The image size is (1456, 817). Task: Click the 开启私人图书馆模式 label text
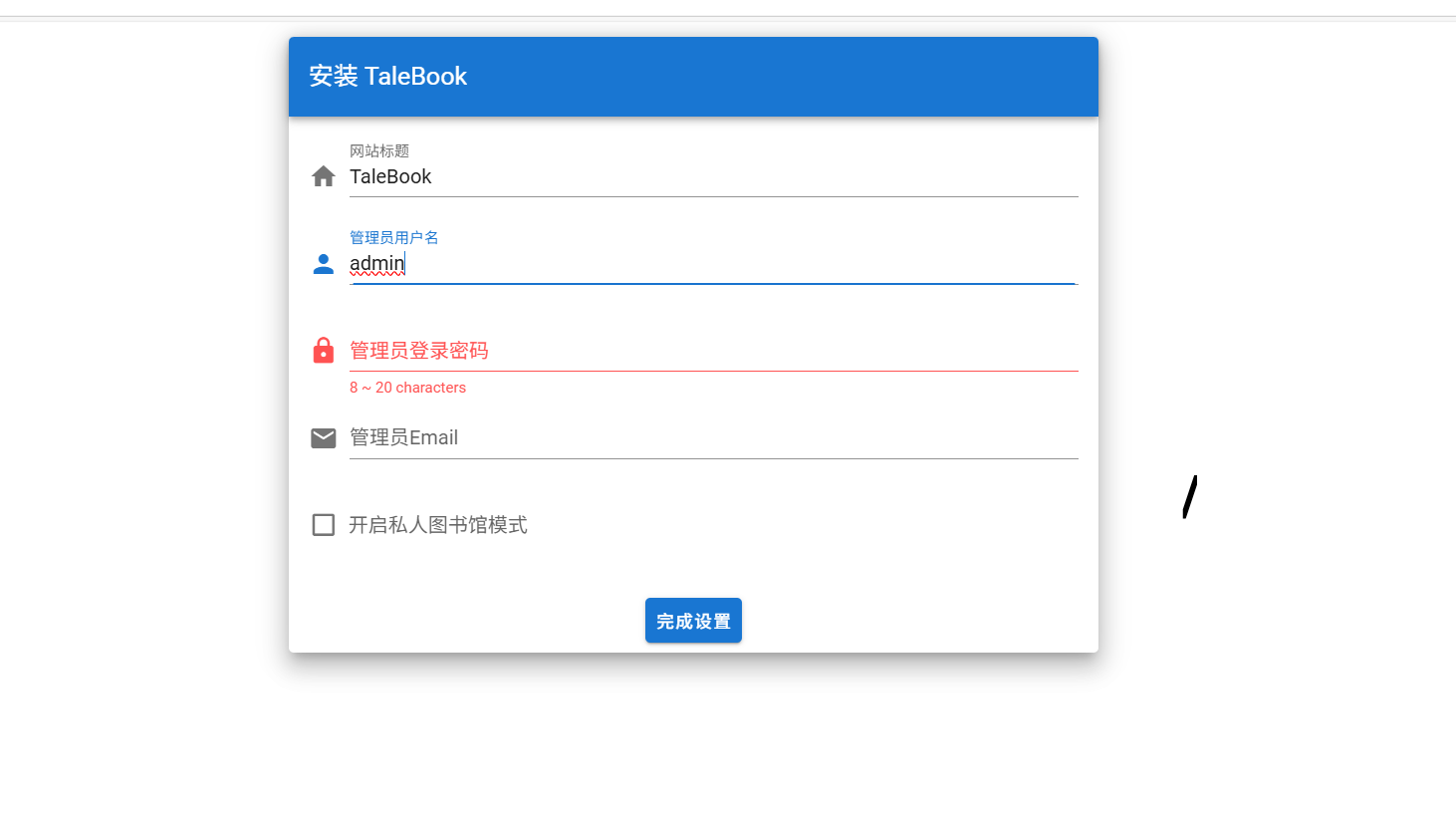(x=438, y=525)
